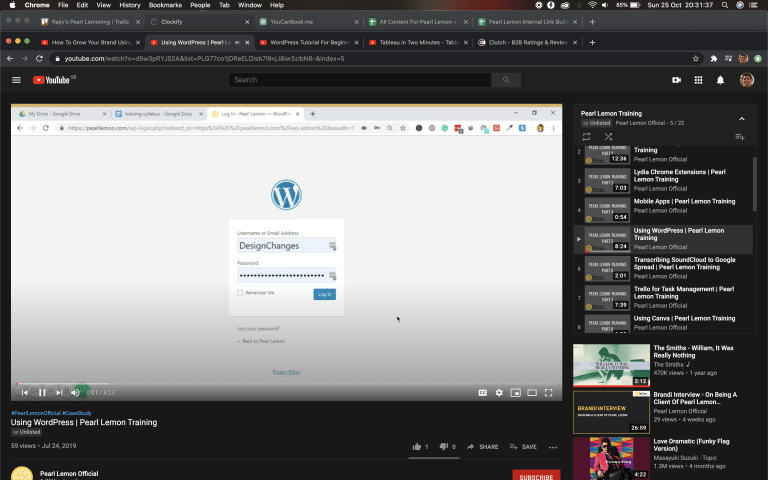Enter full screen mode
The image size is (768, 480).
[x=549, y=392]
